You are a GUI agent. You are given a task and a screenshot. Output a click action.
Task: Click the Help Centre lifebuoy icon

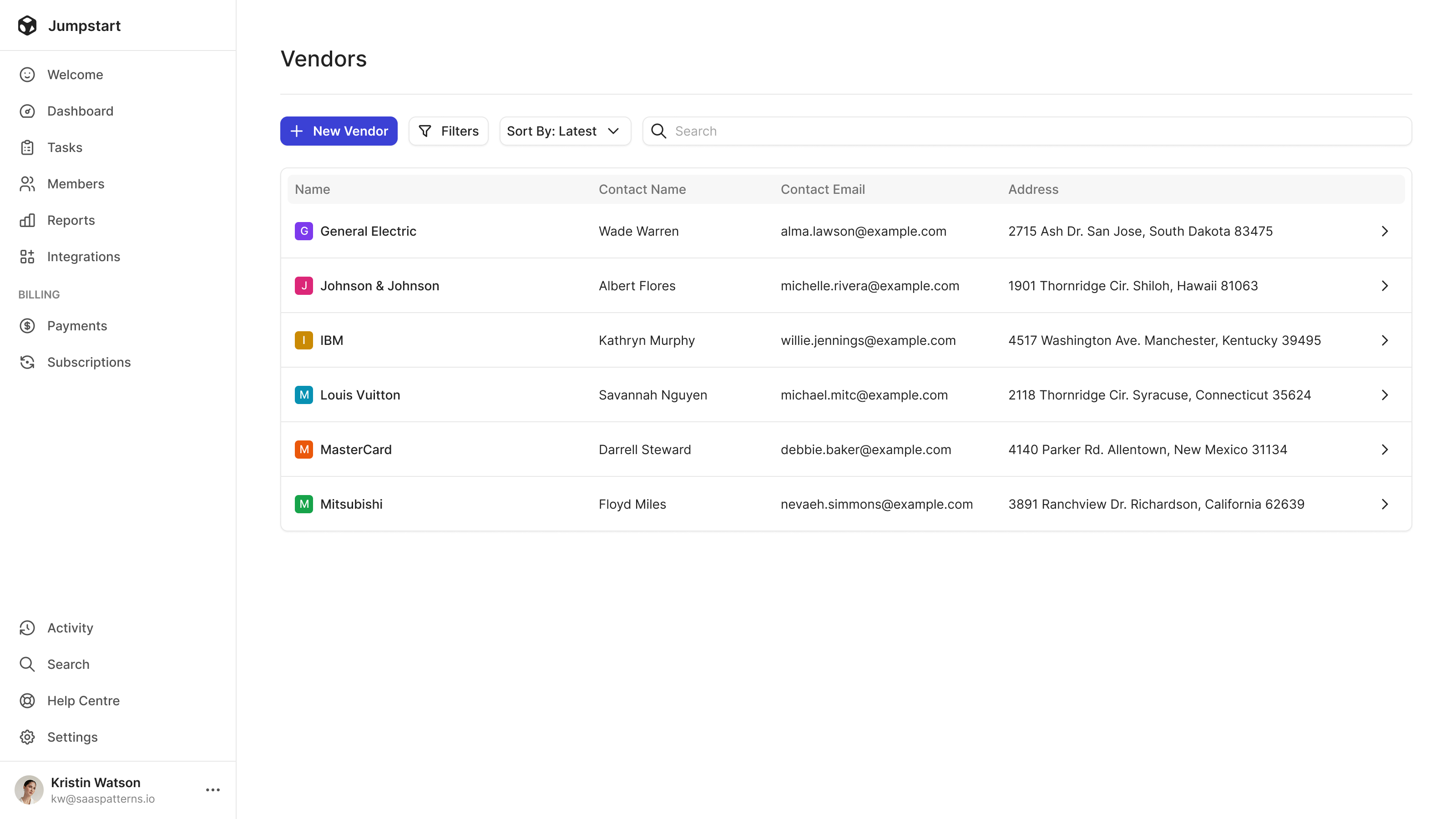[27, 701]
